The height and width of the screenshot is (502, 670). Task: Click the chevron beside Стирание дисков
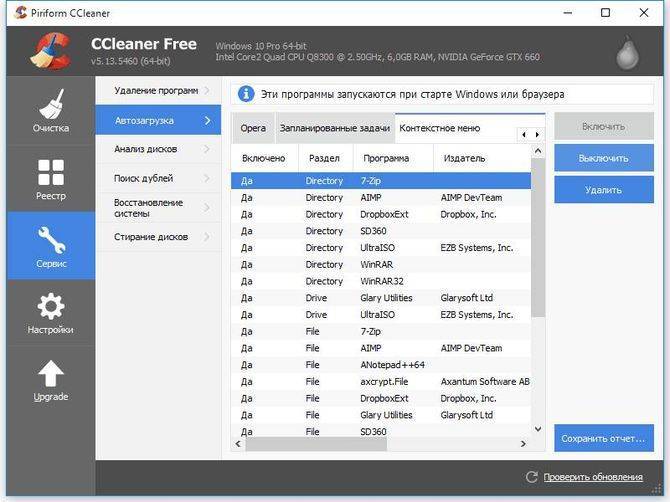pos(207,237)
